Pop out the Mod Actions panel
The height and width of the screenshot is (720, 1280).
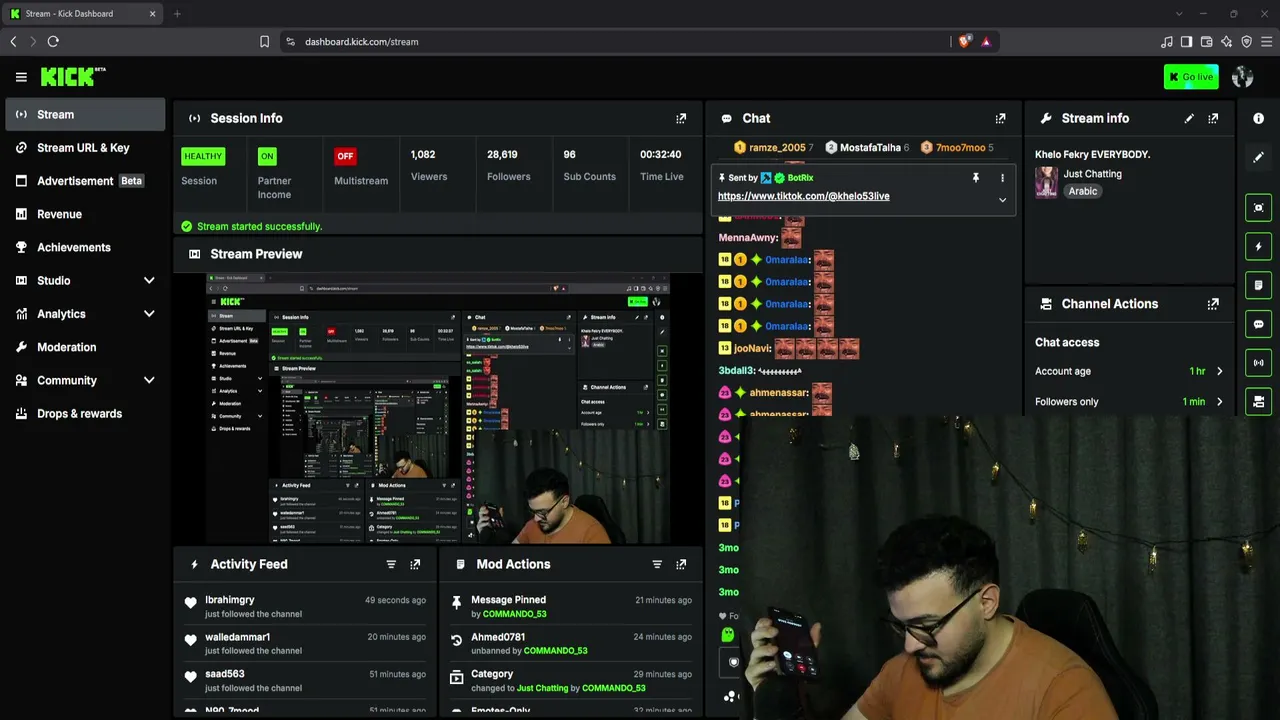point(681,564)
